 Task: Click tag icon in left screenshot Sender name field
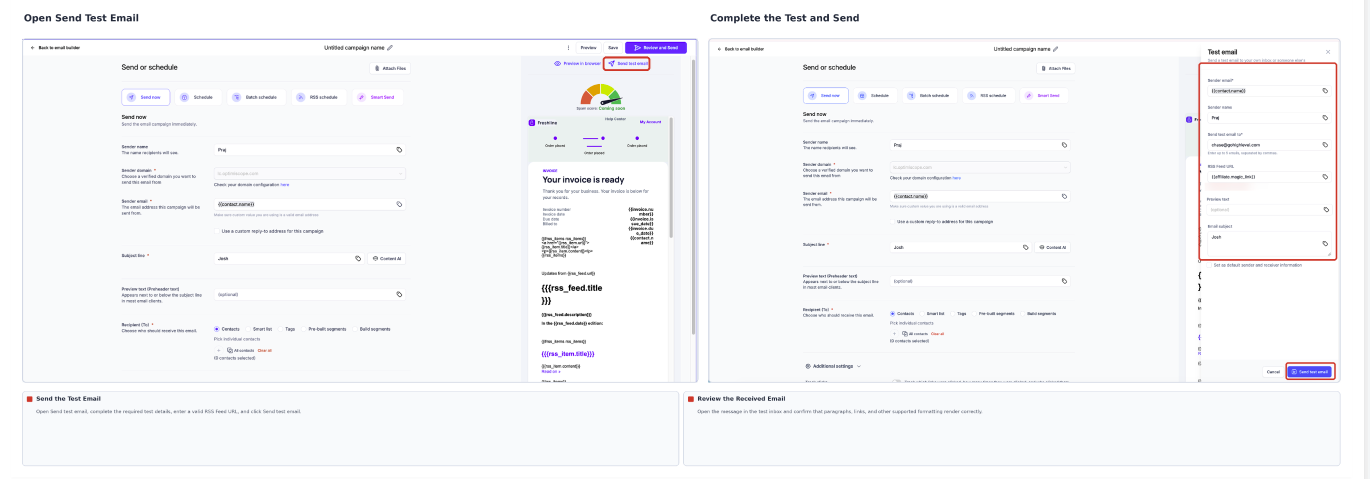pos(398,149)
